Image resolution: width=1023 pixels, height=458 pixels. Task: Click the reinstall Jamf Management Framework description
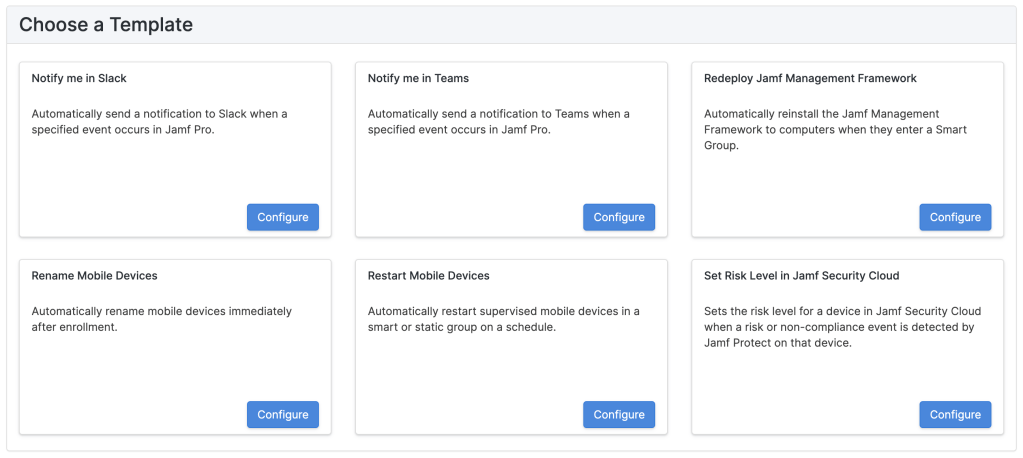835,130
